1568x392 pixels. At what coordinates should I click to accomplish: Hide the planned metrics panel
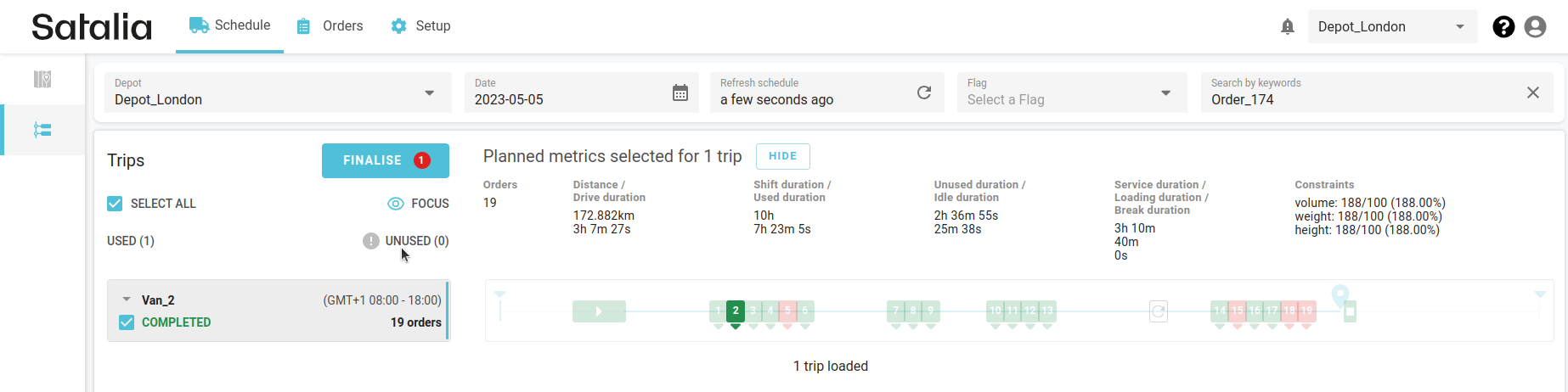point(782,156)
